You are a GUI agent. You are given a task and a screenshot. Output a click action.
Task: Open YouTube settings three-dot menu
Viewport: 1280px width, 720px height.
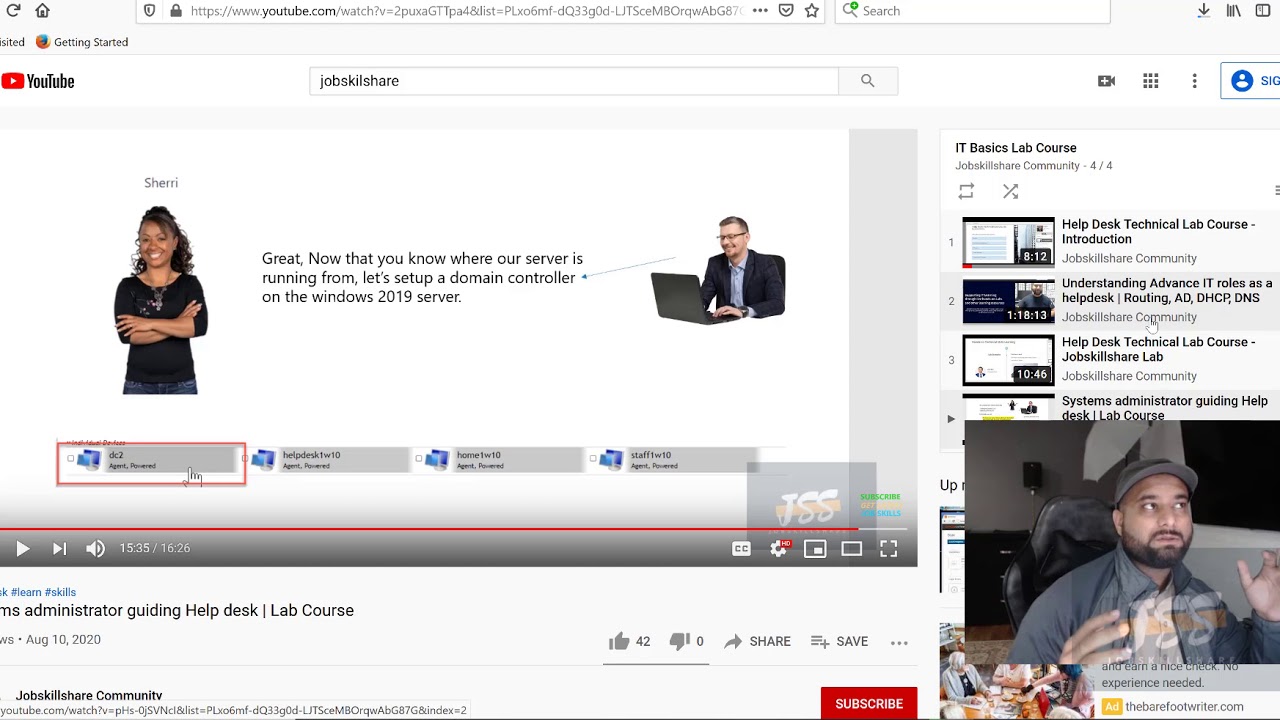[1194, 81]
